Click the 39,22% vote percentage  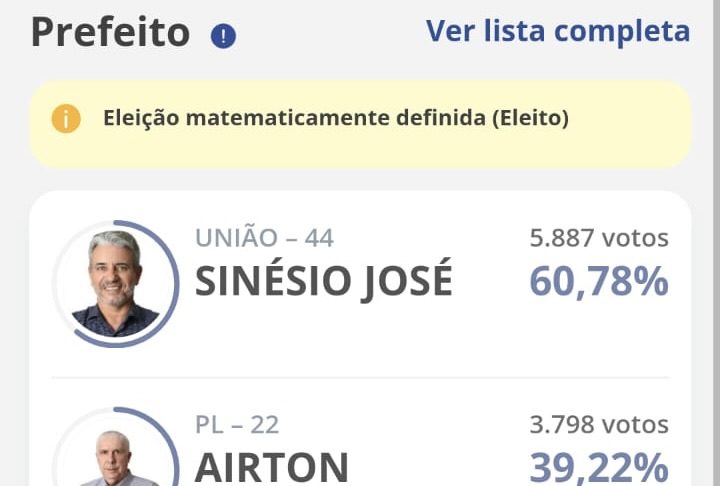[598, 467]
